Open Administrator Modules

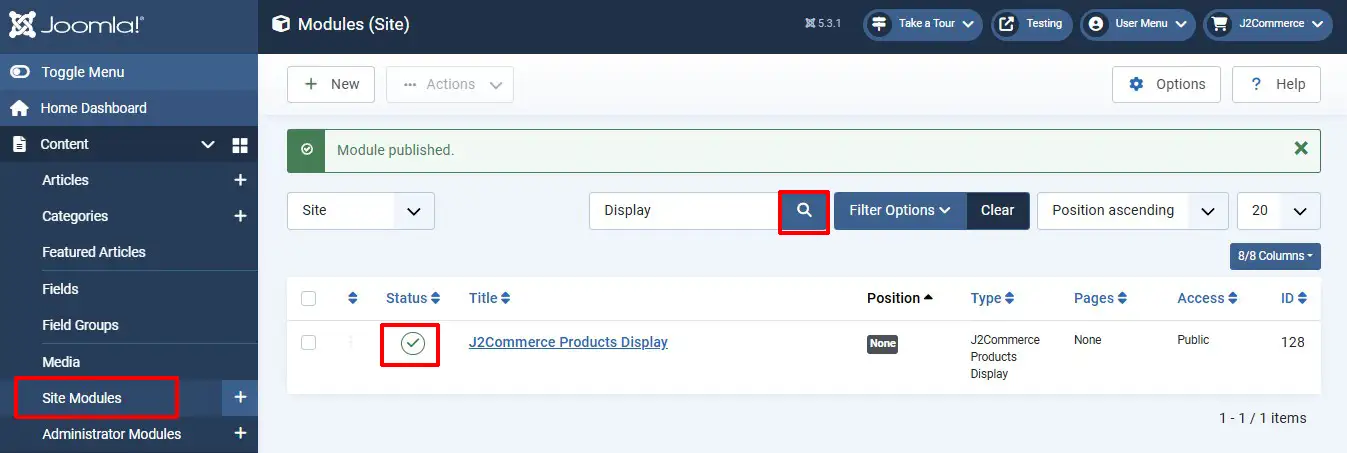(x=112, y=434)
